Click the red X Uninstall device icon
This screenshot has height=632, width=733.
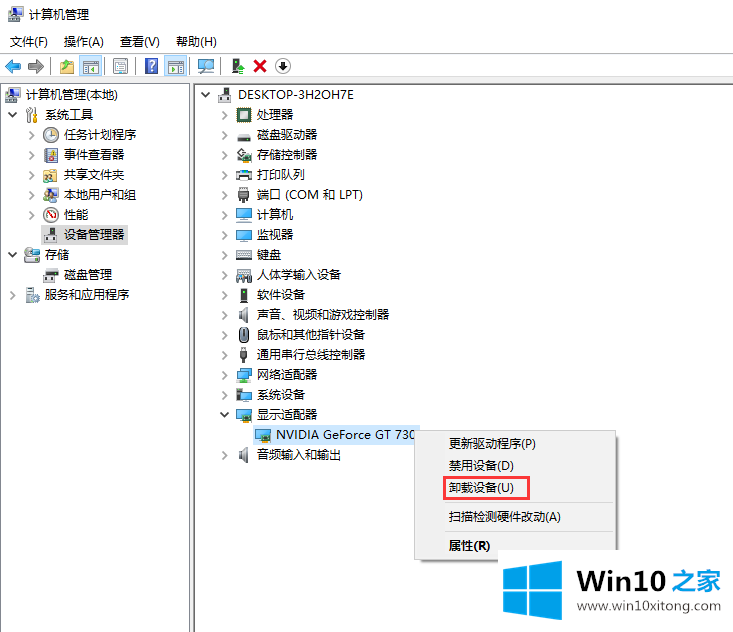tap(260, 66)
